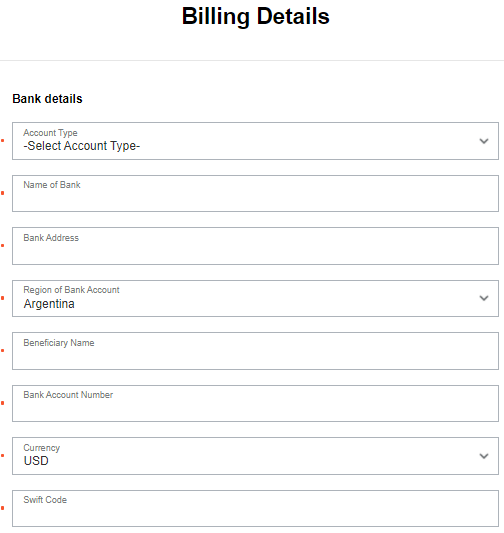Click the Billing Details page heading
Viewport: 504px width, 533px height.
click(256, 16)
